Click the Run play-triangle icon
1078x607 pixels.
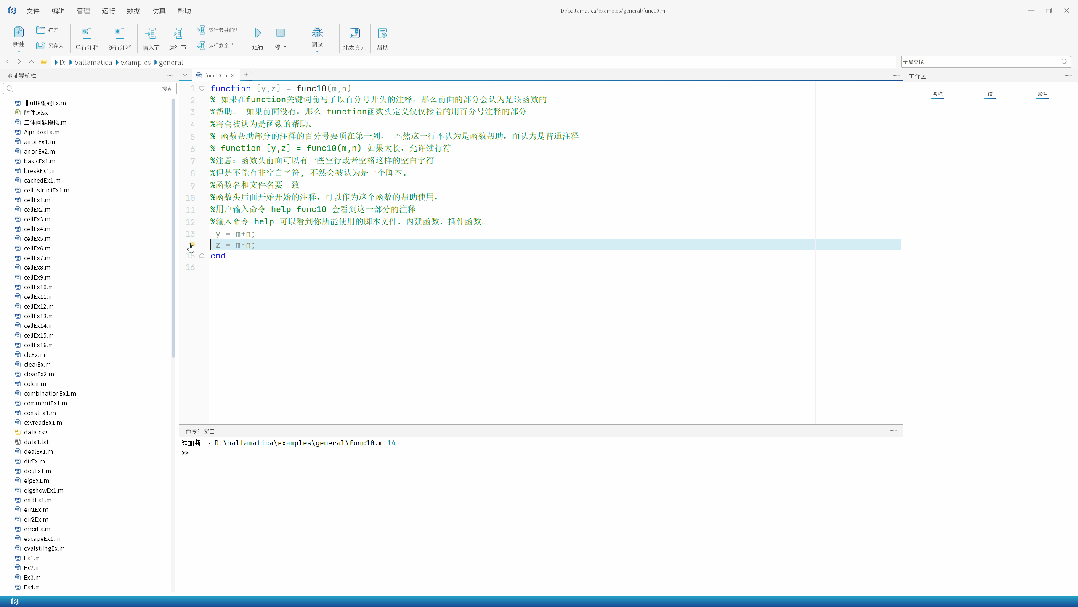coord(257,34)
